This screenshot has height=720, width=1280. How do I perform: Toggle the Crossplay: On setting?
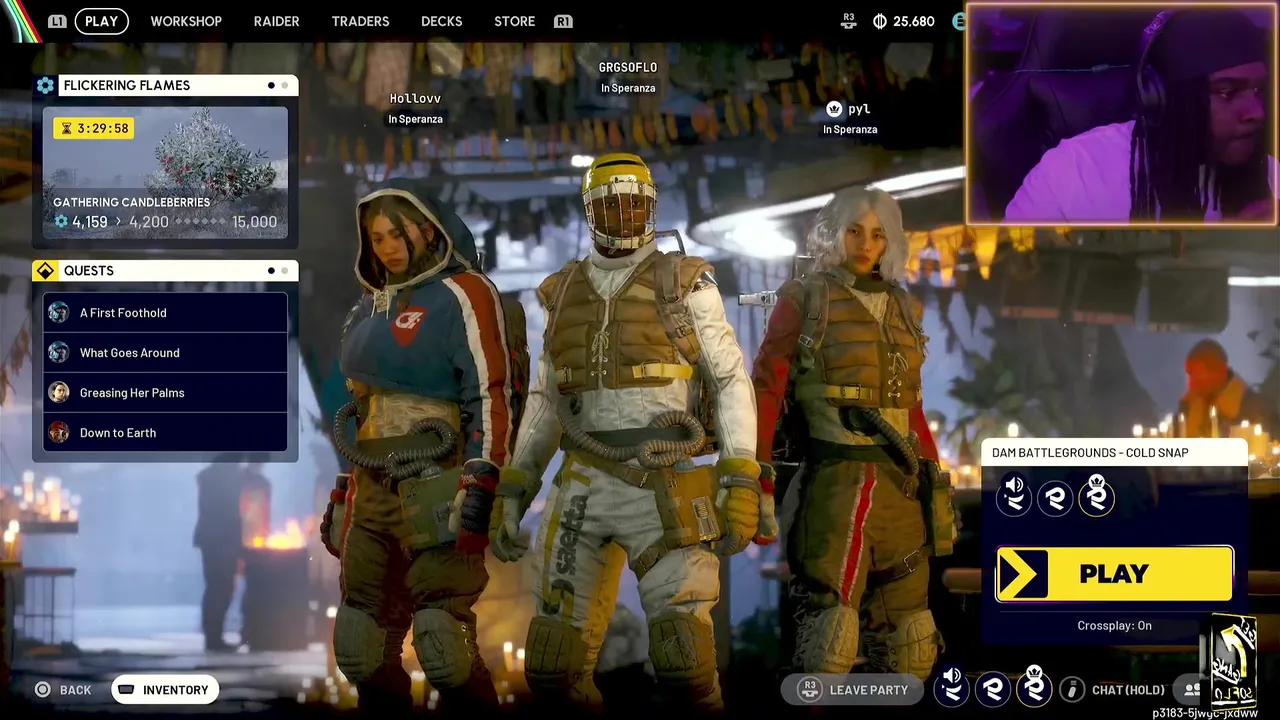tap(1114, 626)
